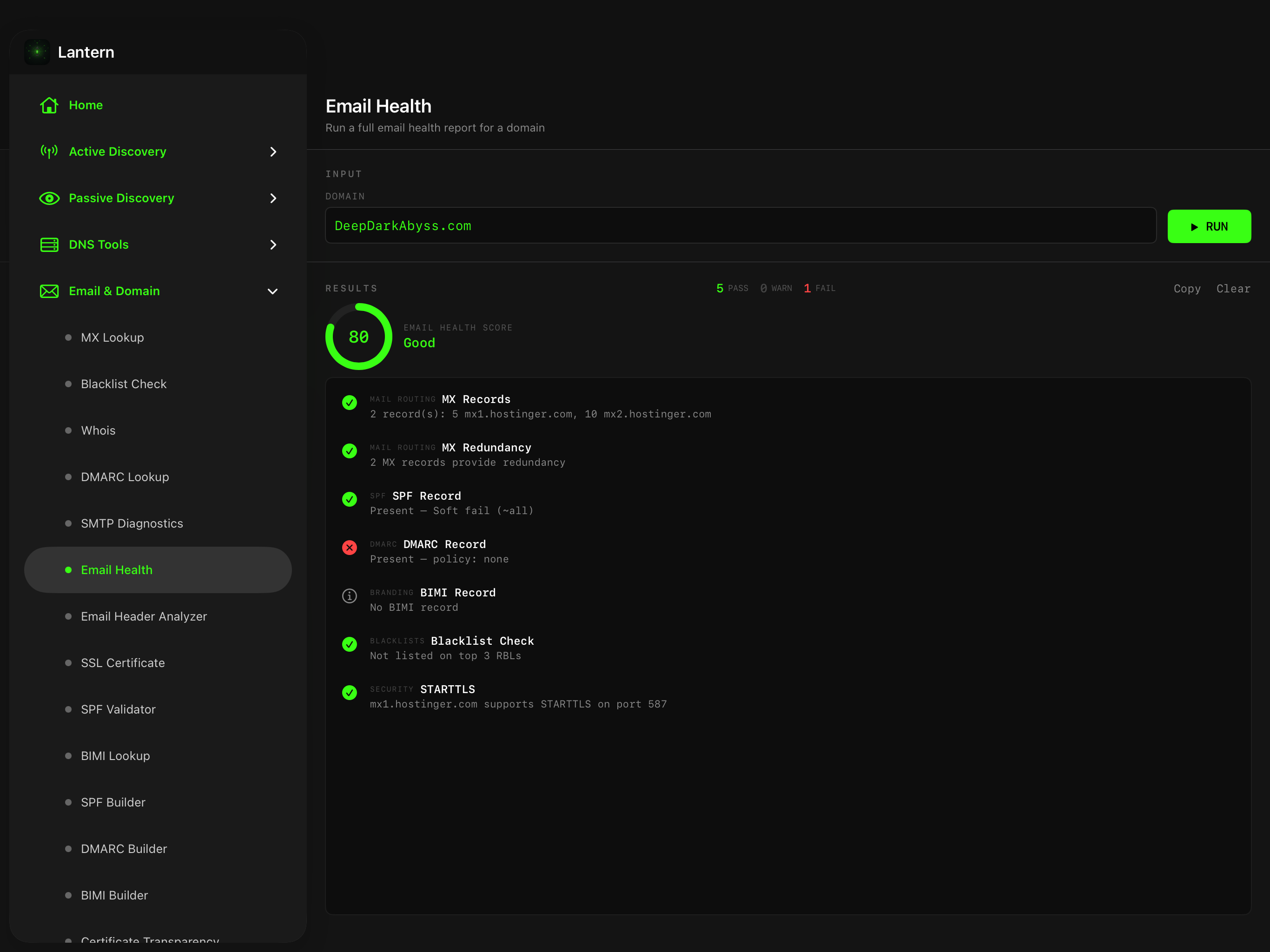Click Copy to copy results
The image size is (1270, 952).
coord(1186,289)
